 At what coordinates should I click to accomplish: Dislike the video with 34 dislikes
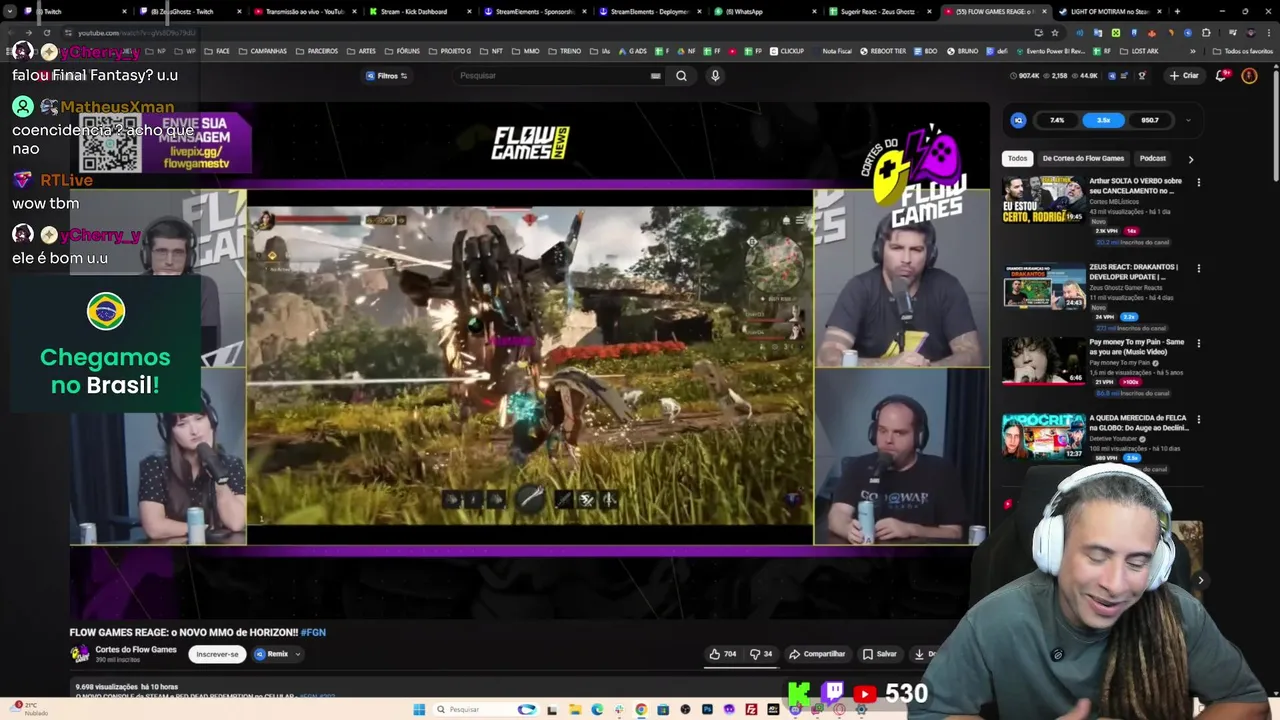tap(762, 654)
